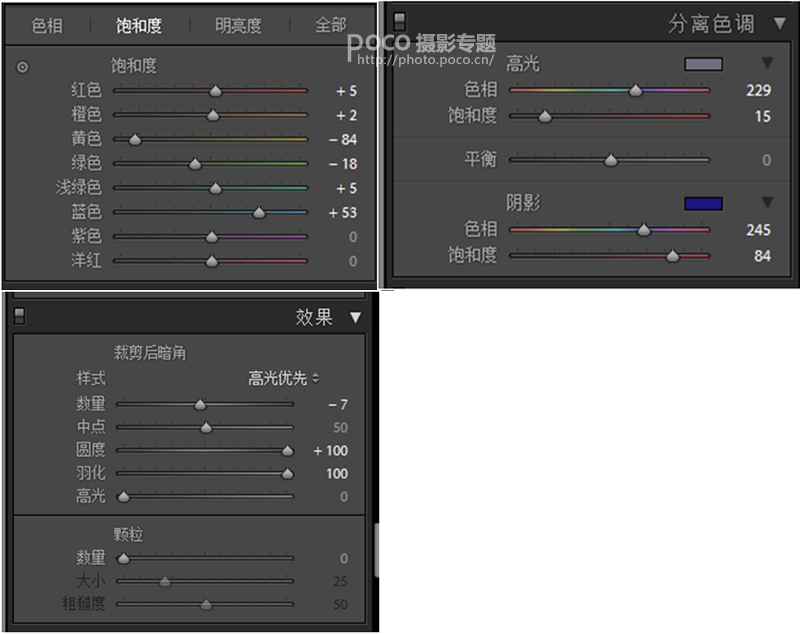
Task: Activate the targeted adjustment tool beside 饱和度
Action: [22, 67]
